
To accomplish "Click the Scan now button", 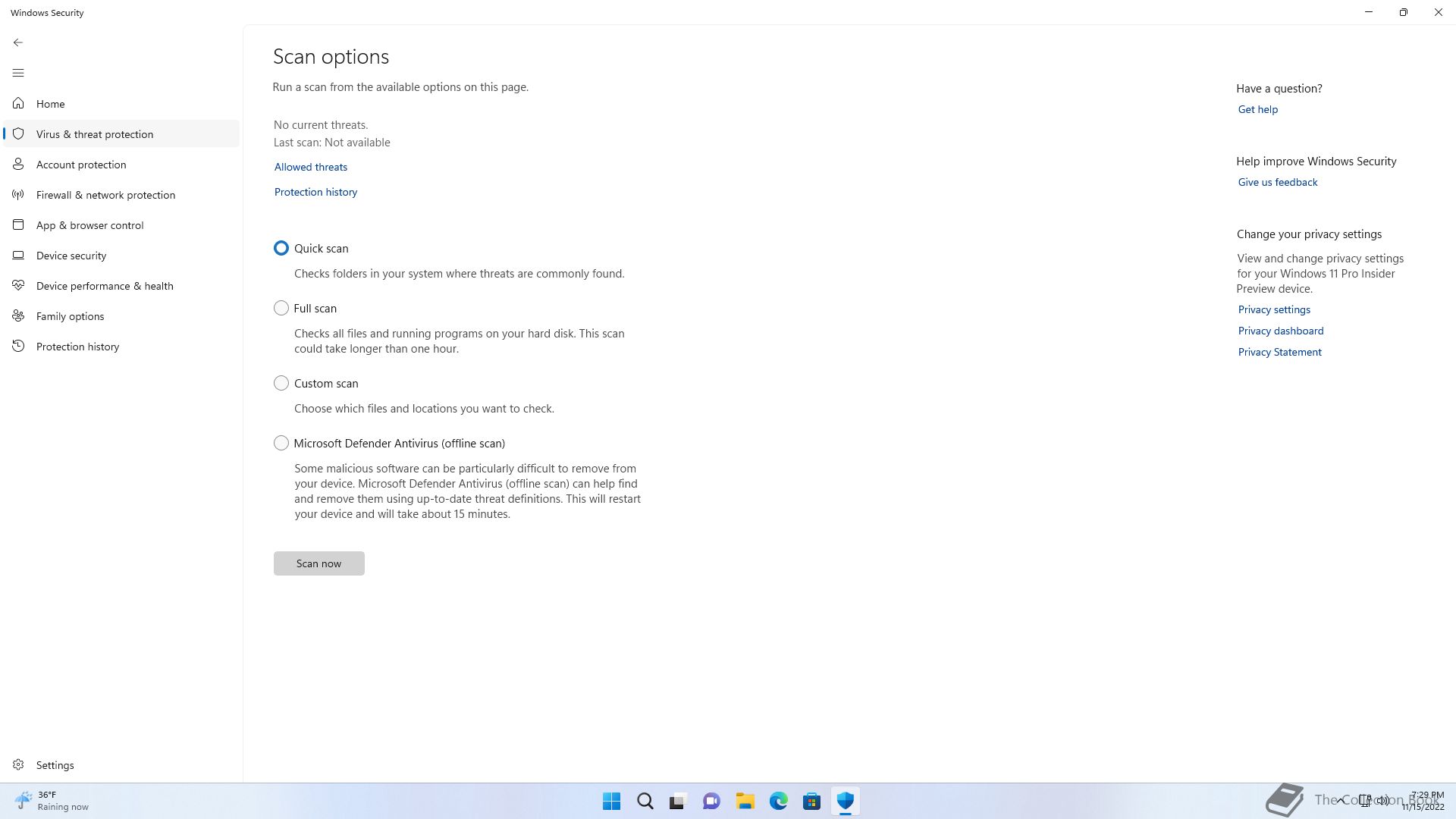I will [x=318, y=563].
